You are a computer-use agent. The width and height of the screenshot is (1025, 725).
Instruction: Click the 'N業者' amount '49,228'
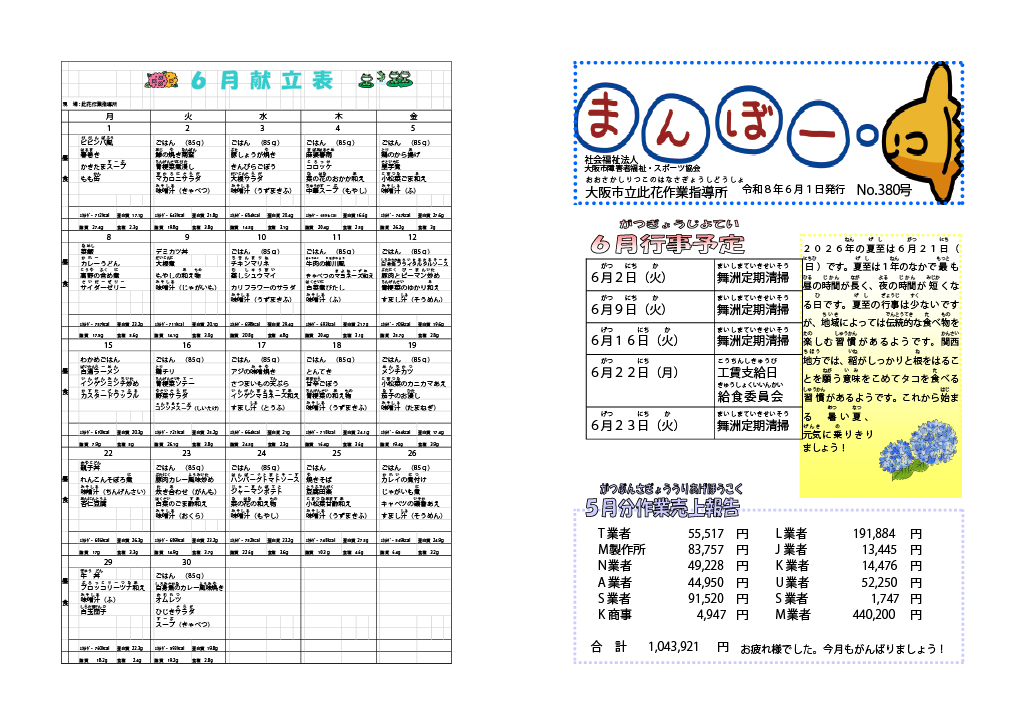[705, 565]
